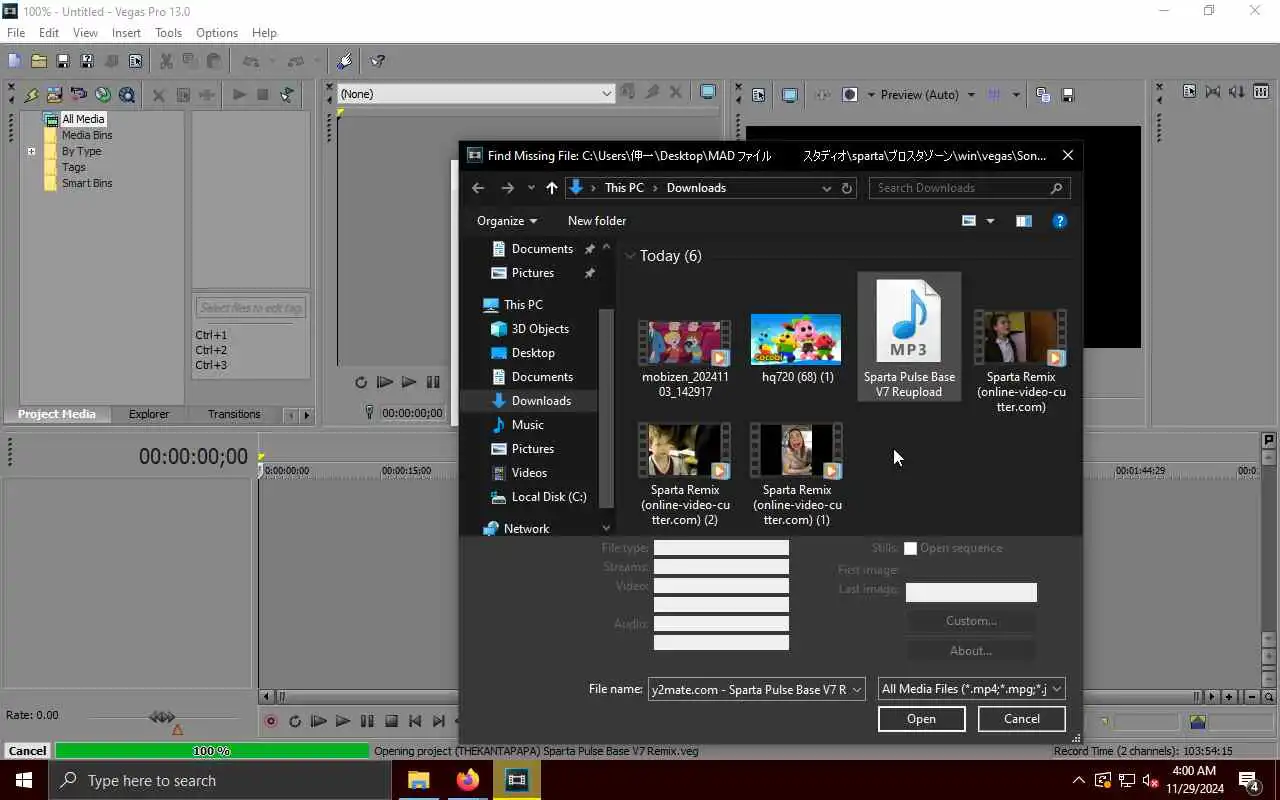Image resolution: width=1280 pixels, height=800 pixels.
Task: Click the Show preview pane icon
Action: [x=1023, y=221]
